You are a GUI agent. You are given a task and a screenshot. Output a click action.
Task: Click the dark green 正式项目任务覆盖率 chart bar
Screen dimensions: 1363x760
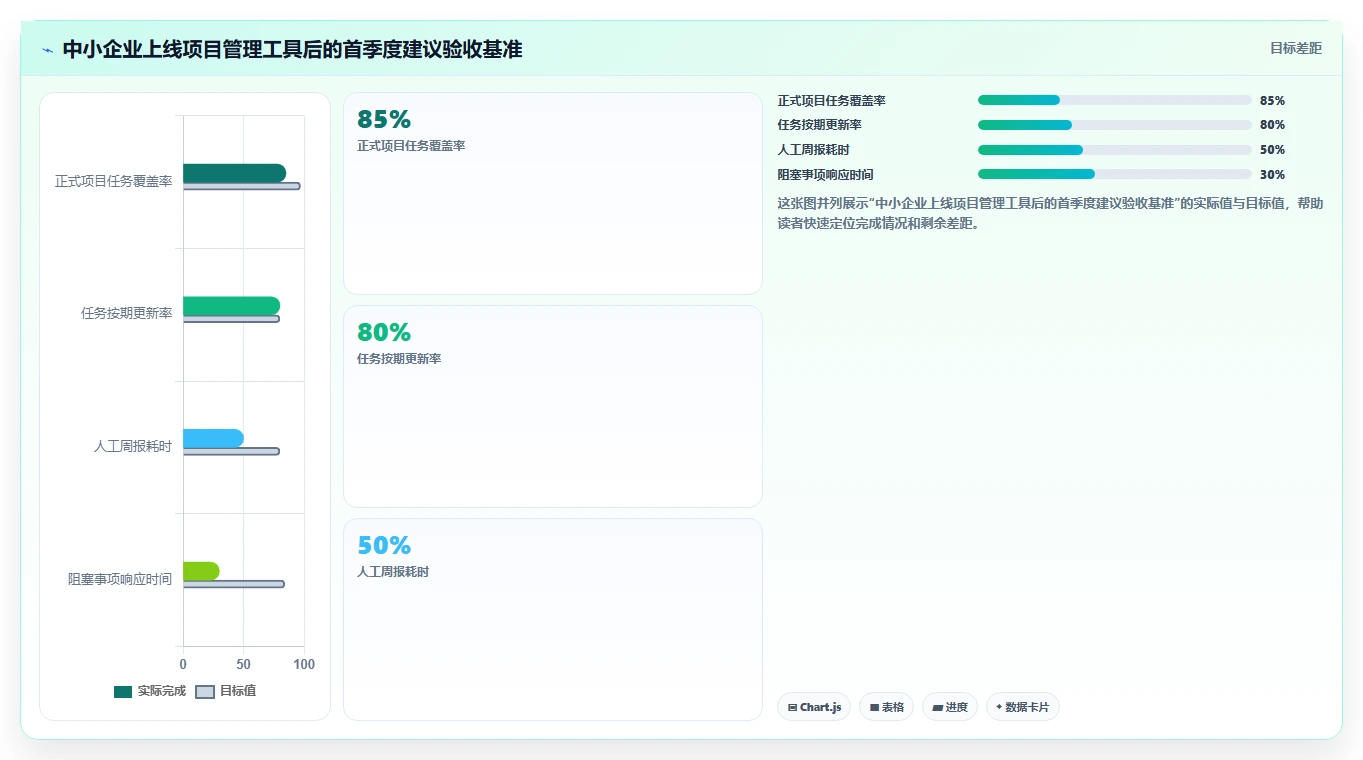(x=234, y=173)
